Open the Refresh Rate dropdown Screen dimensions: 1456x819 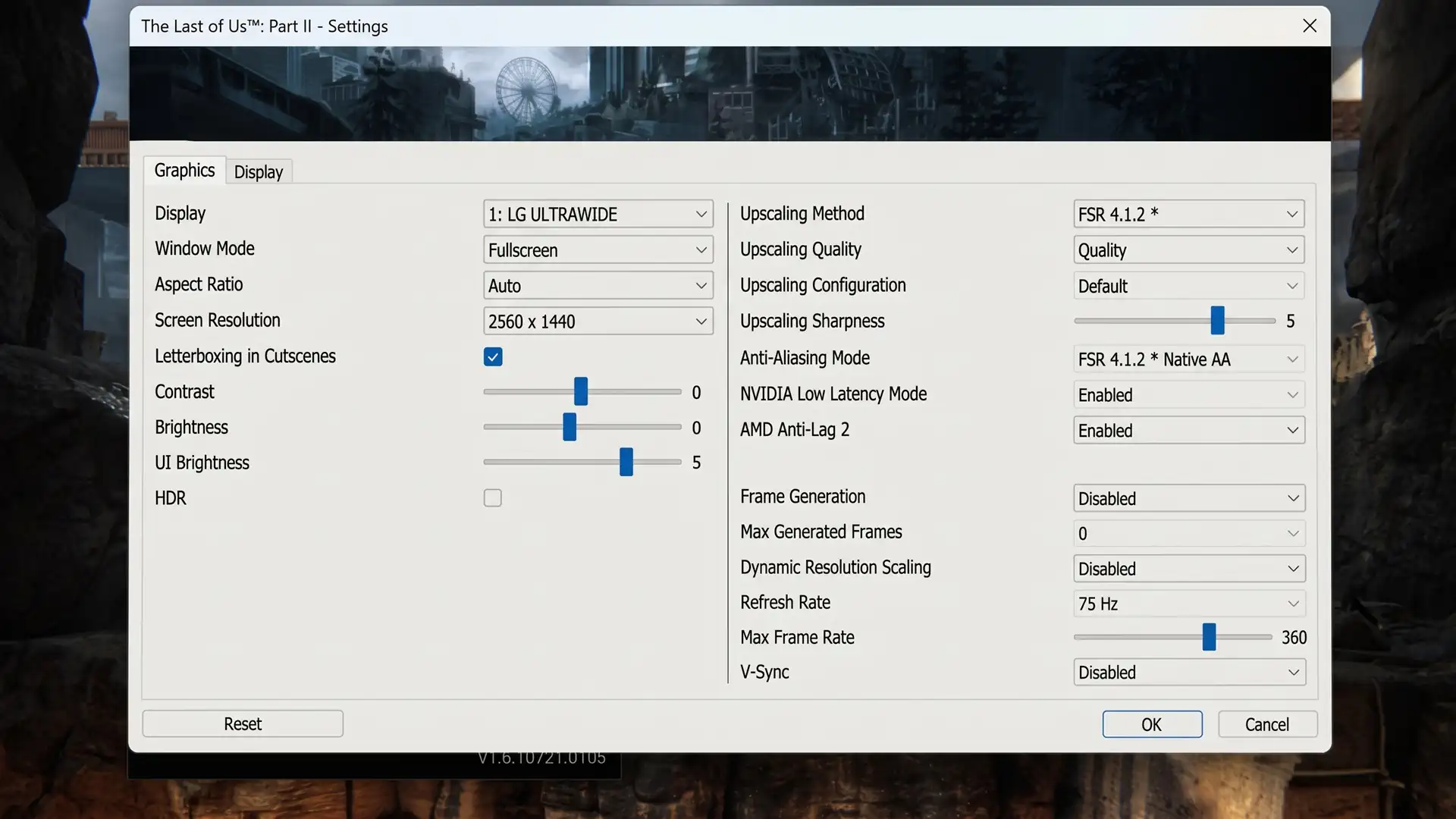tap(1189, 604)
